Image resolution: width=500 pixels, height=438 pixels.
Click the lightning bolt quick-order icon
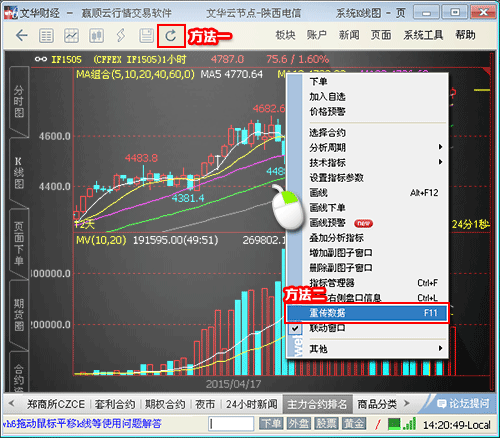(x=121, y=36)
